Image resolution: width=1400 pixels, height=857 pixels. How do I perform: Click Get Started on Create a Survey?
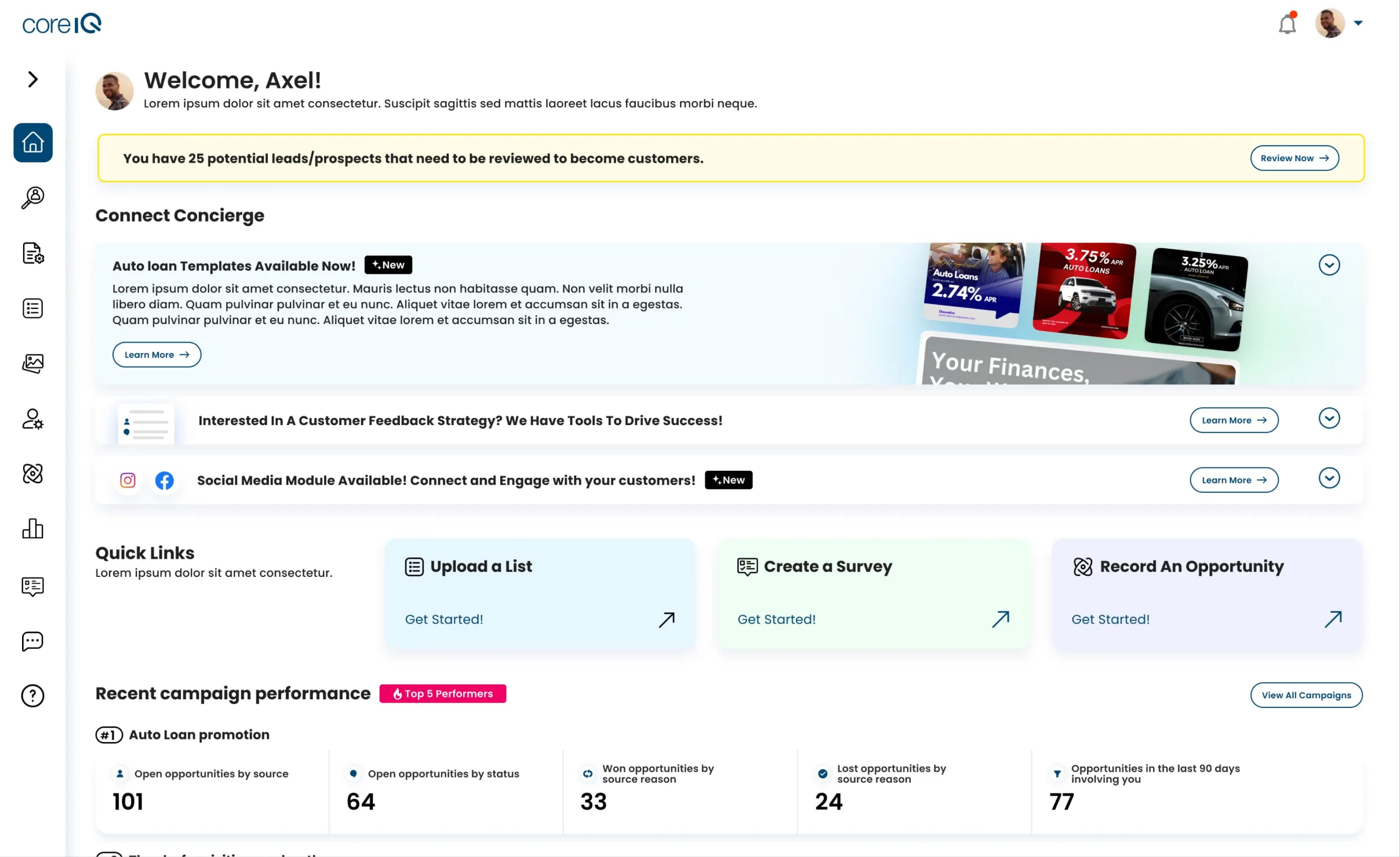tap(776, 619)
